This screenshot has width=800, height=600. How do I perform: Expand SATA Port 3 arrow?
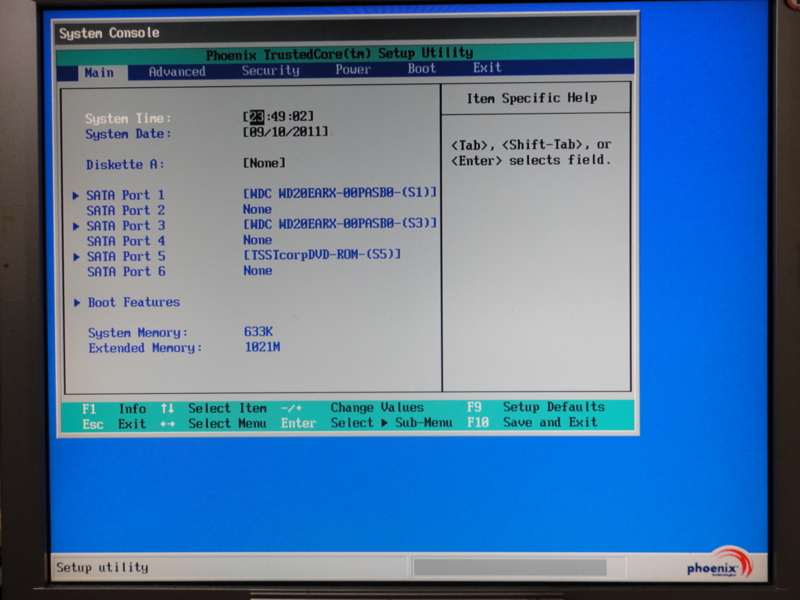76,226
